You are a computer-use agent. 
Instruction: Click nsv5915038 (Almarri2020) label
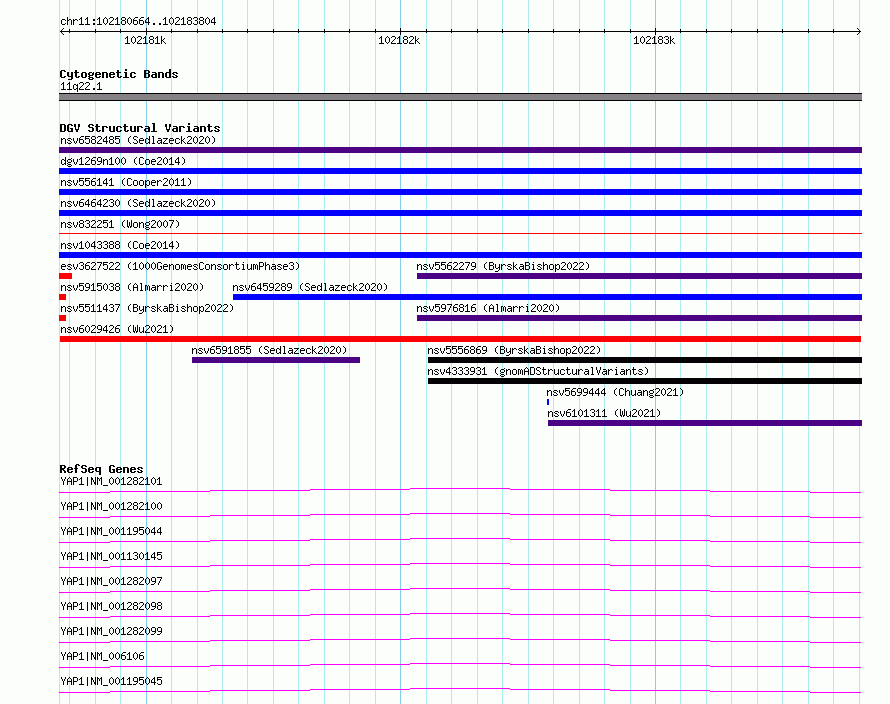point(132,287)
